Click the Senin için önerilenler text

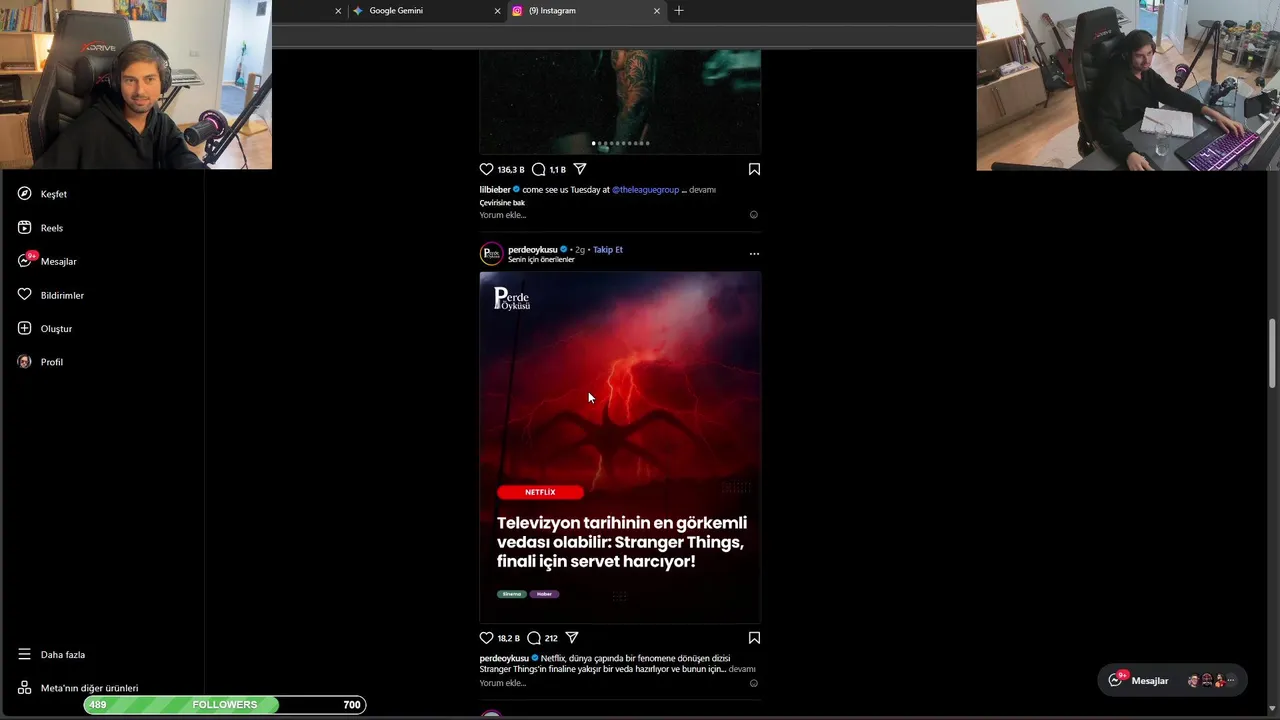[541, 260]
